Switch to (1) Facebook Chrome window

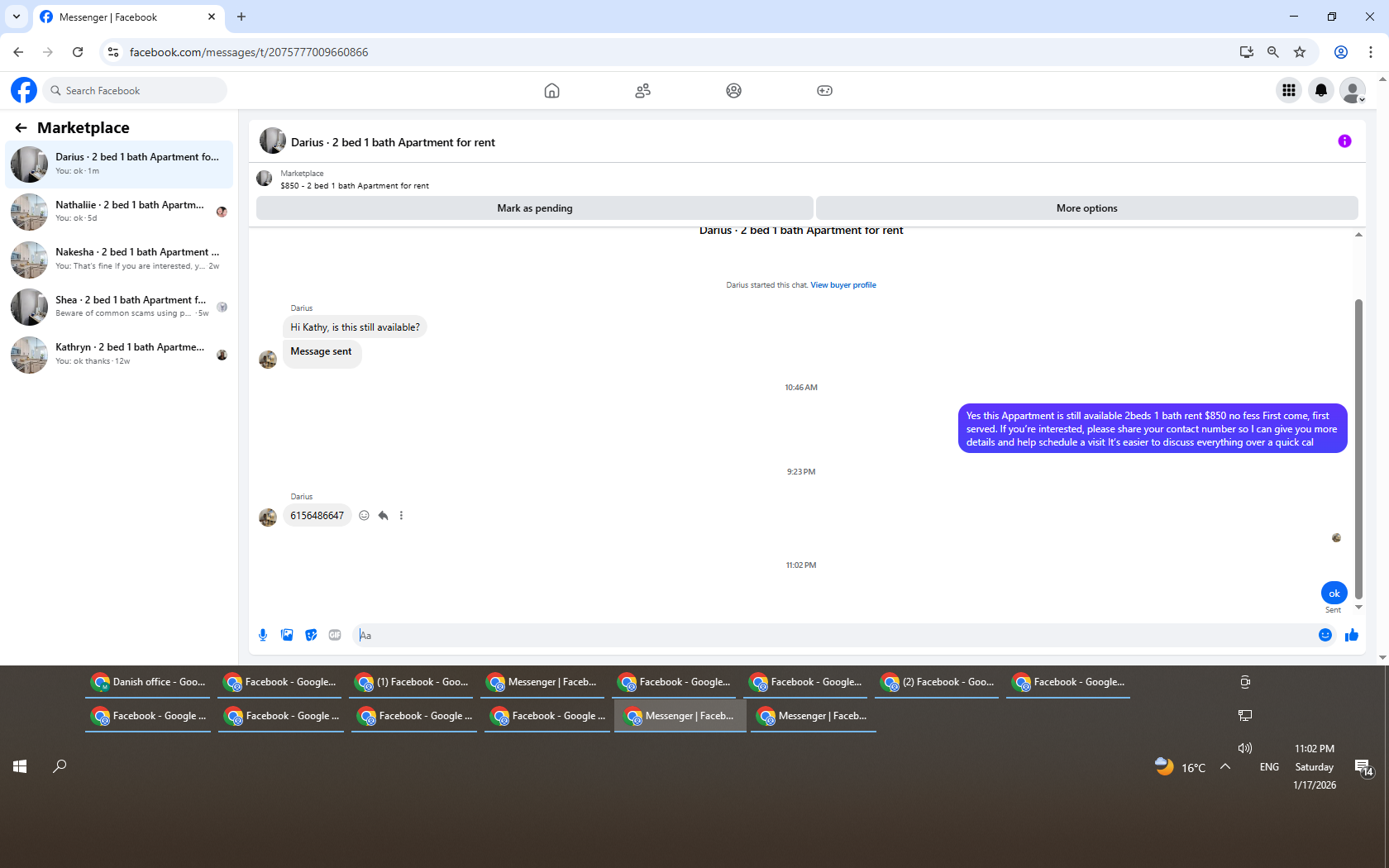[x=411, y=682]
